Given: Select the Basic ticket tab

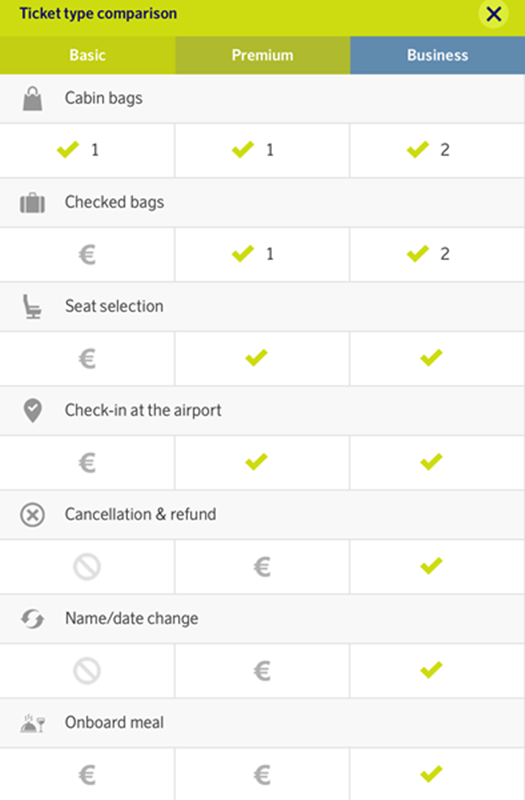Looking at the screenshot, I should click(87, 55).
